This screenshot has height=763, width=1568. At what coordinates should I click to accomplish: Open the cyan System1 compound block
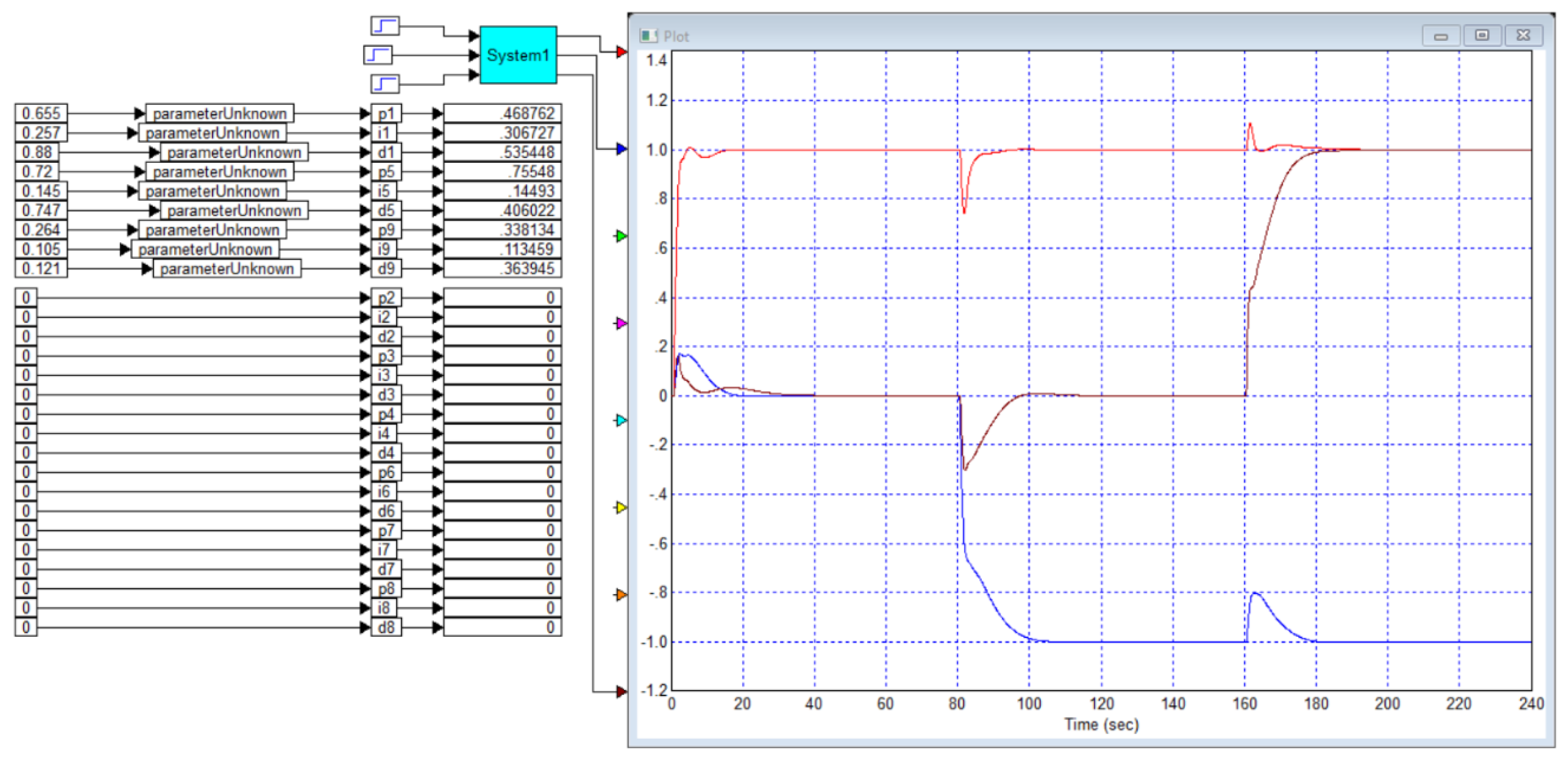518,55
